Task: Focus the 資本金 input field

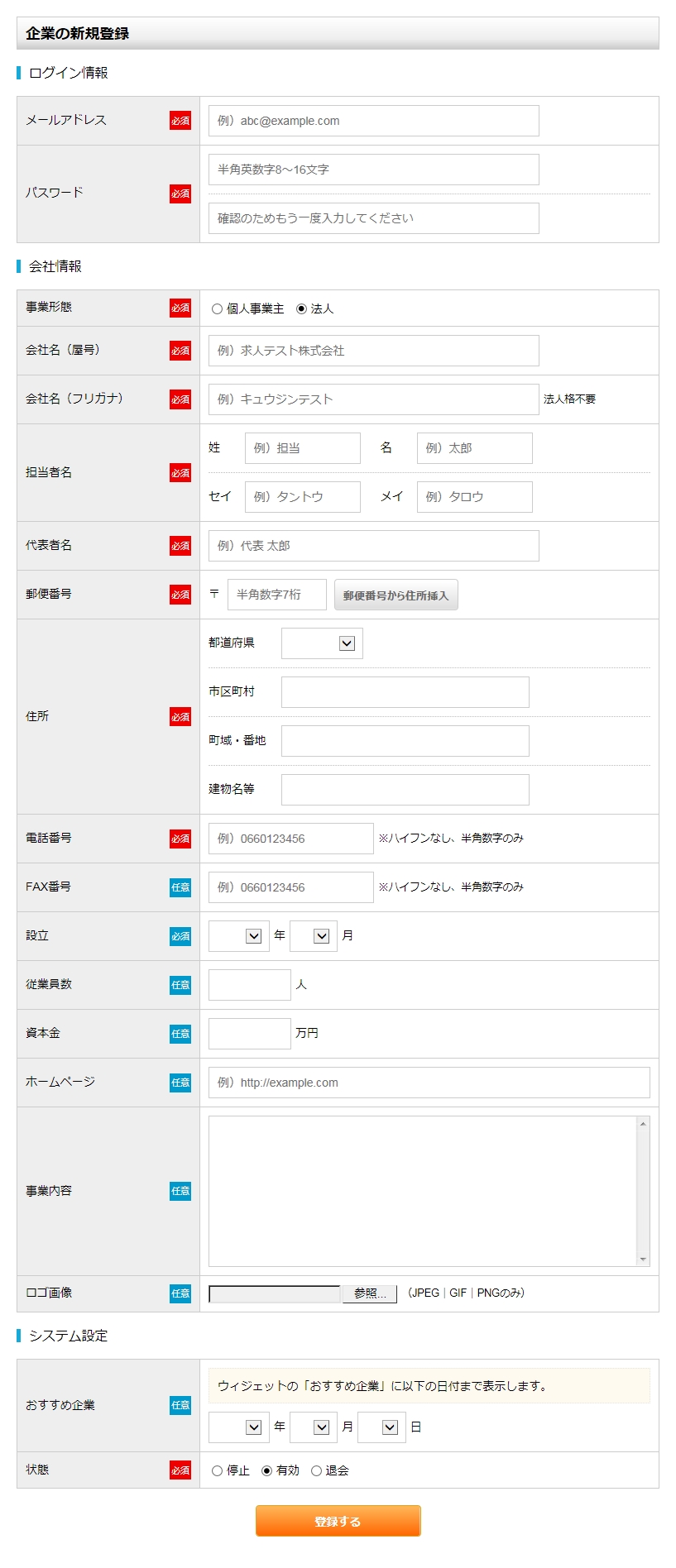Action: coord(250,1034)
